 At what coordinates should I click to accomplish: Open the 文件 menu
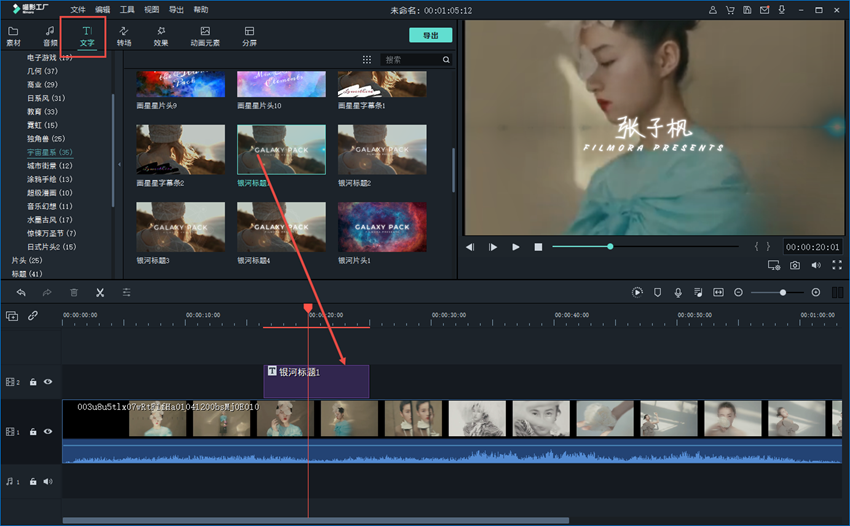(x=78, y=9)
